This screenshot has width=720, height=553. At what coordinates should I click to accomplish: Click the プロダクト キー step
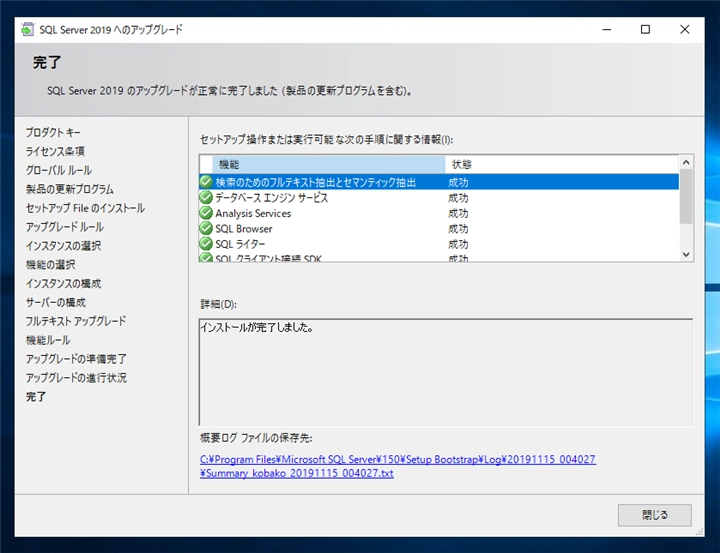(53, 132)
